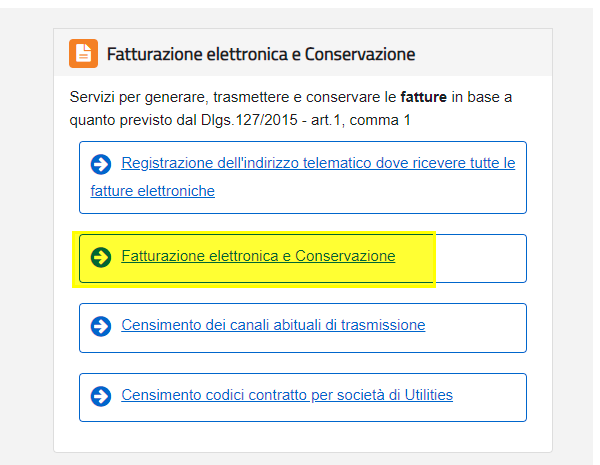Open the Censimento dei canali abituali di trasmissione link
The image size is (600, 465).
coord(273,325)
